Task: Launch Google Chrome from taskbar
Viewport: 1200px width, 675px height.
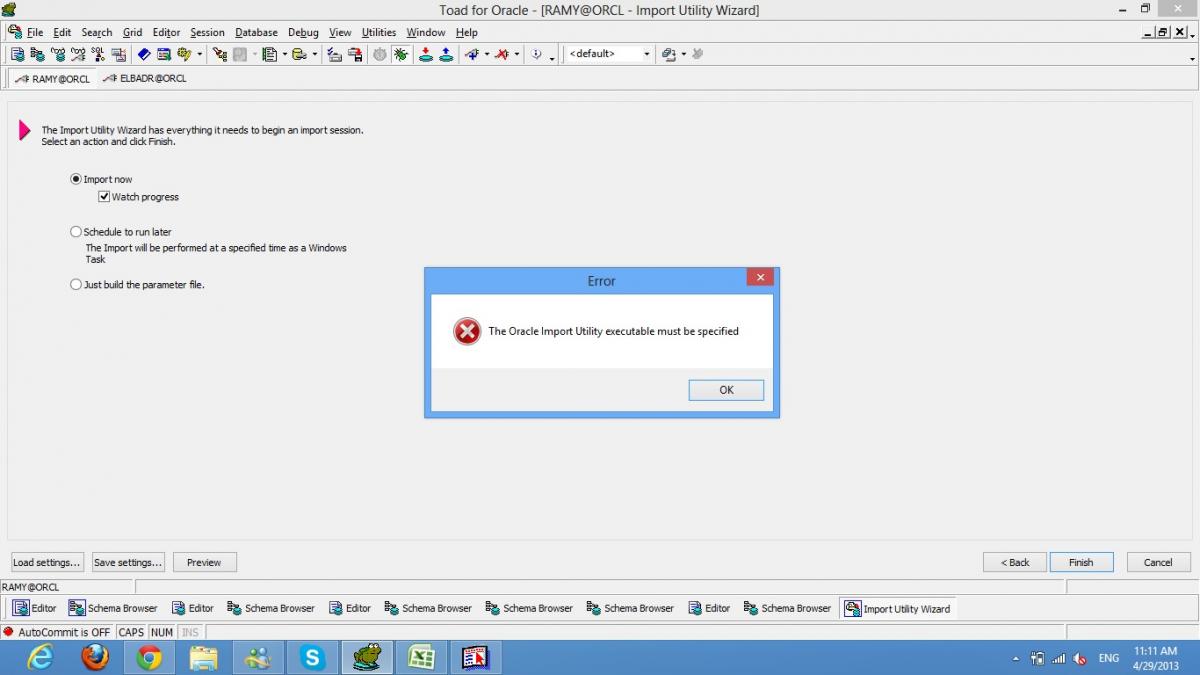Action: pyautogui.click(x=149, y=657)
